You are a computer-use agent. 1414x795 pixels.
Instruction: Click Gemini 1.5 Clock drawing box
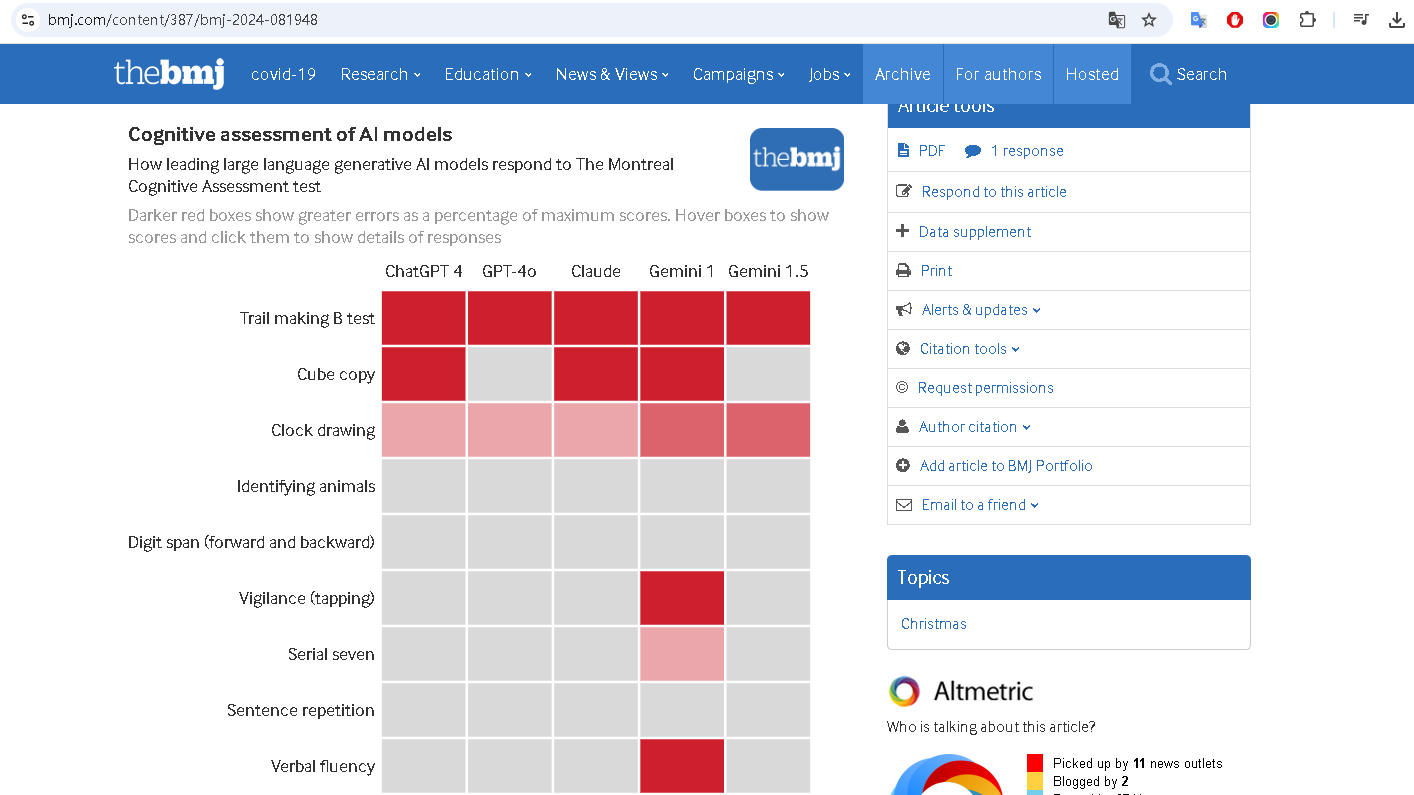point(768,430)
